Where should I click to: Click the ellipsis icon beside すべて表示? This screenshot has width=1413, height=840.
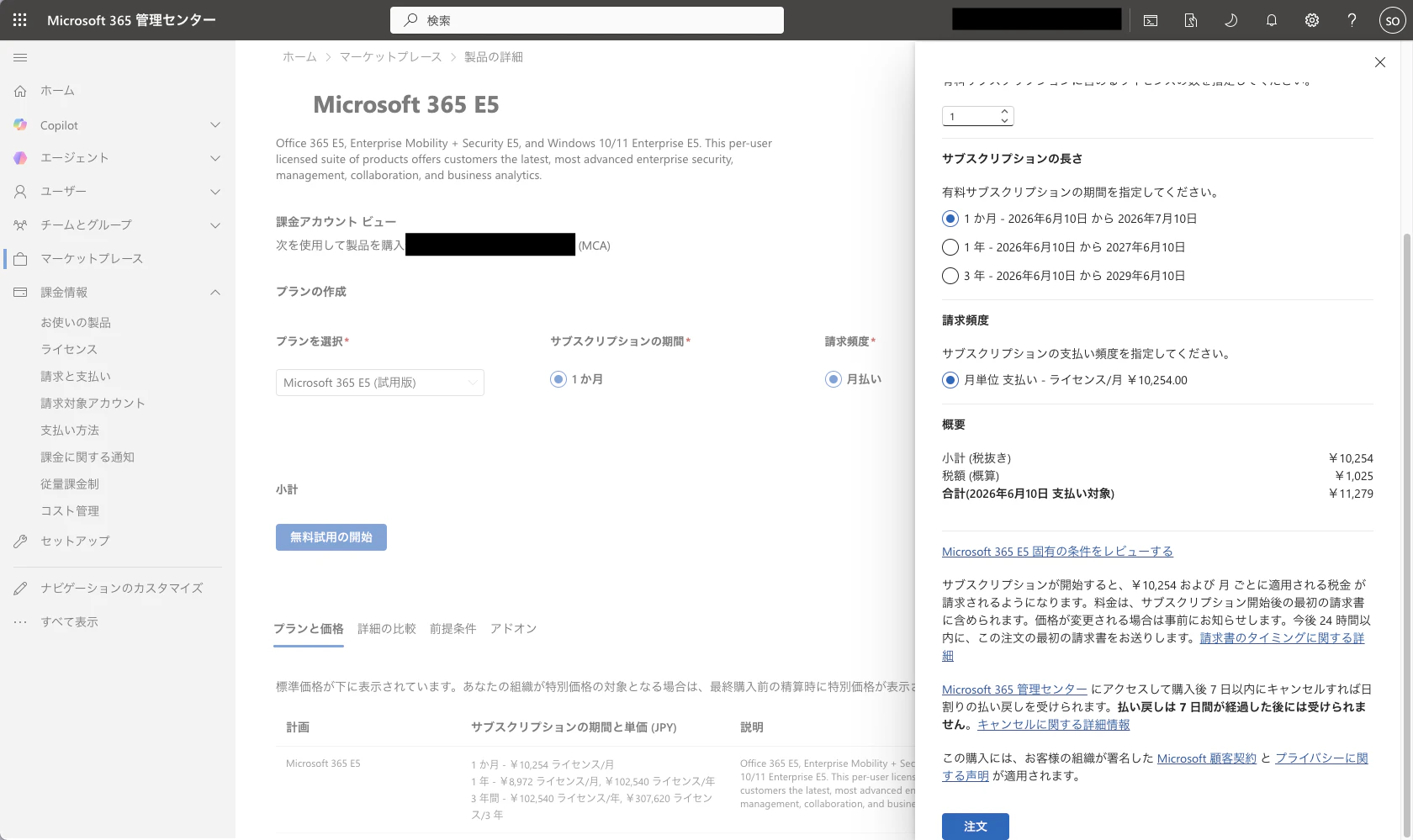[x=20, y=622]
